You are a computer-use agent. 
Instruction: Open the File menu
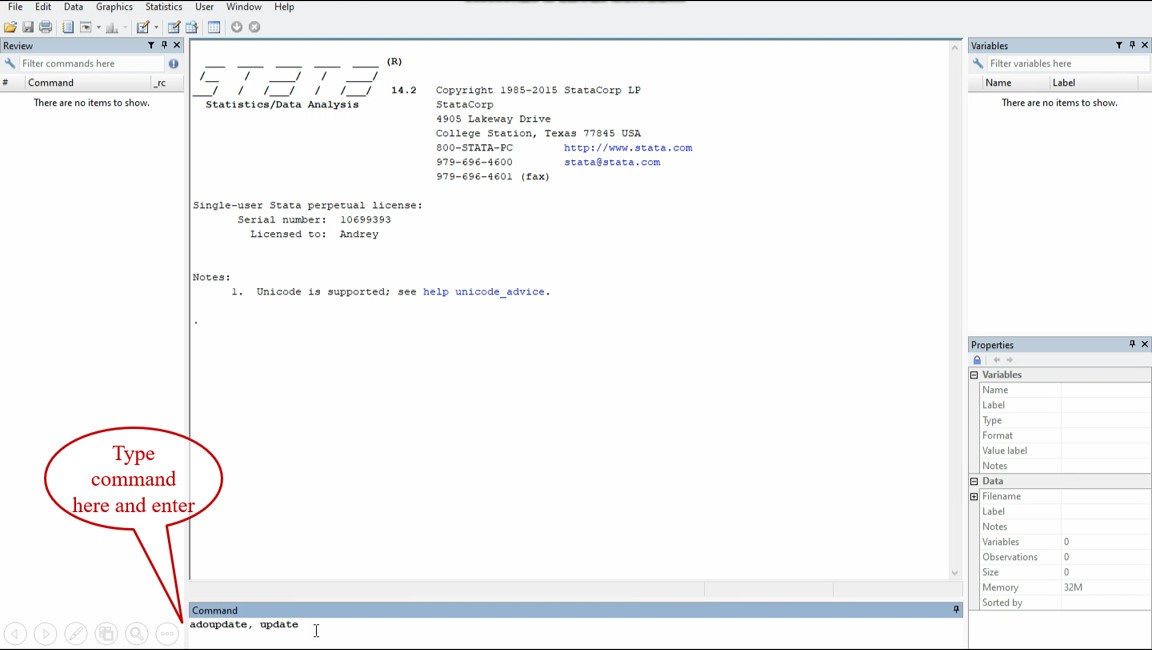(x=15, y=7)
